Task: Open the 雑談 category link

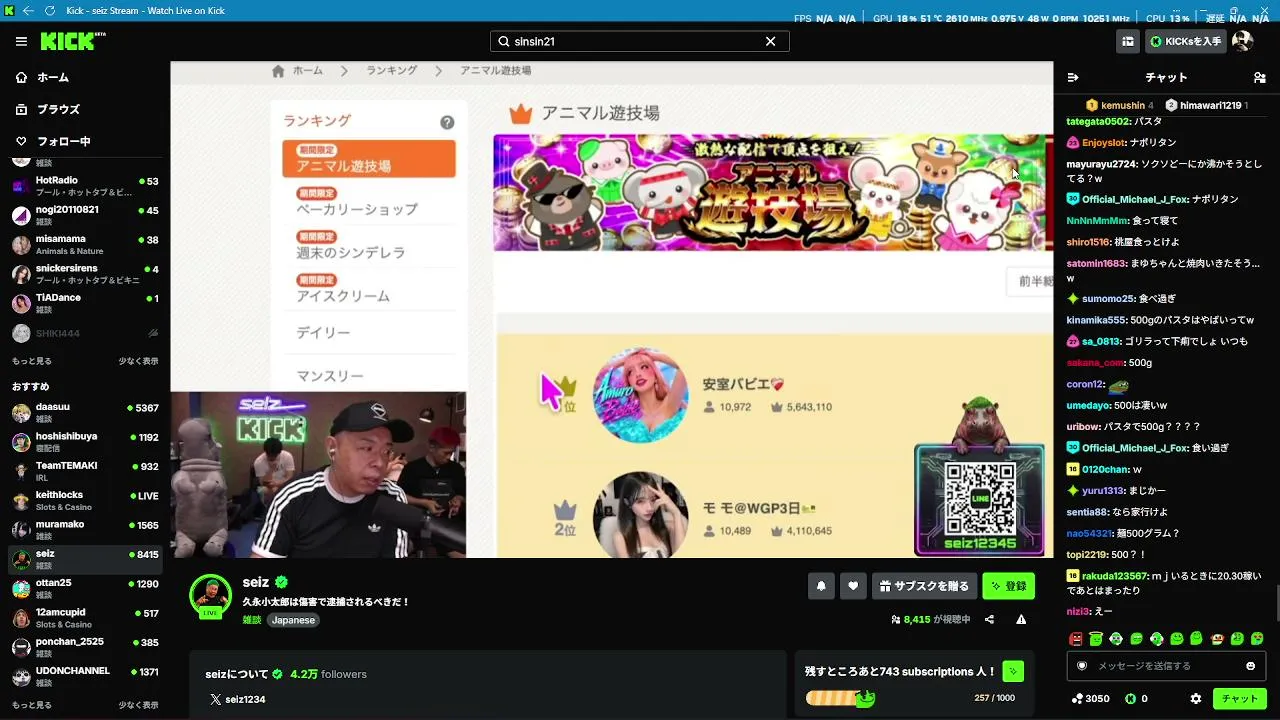Action: (252, 620)
